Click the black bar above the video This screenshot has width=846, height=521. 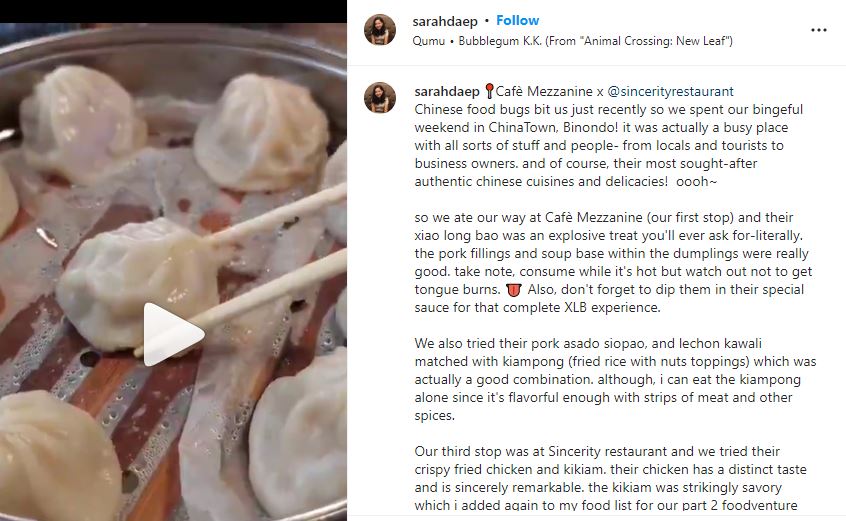(x=173, y=11)
